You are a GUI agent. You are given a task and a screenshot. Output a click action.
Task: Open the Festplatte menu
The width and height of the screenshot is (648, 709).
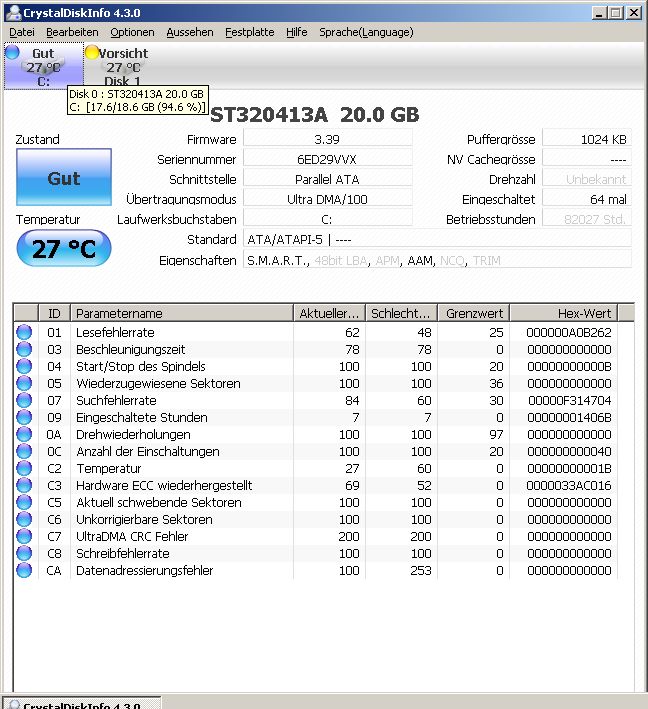249,32
